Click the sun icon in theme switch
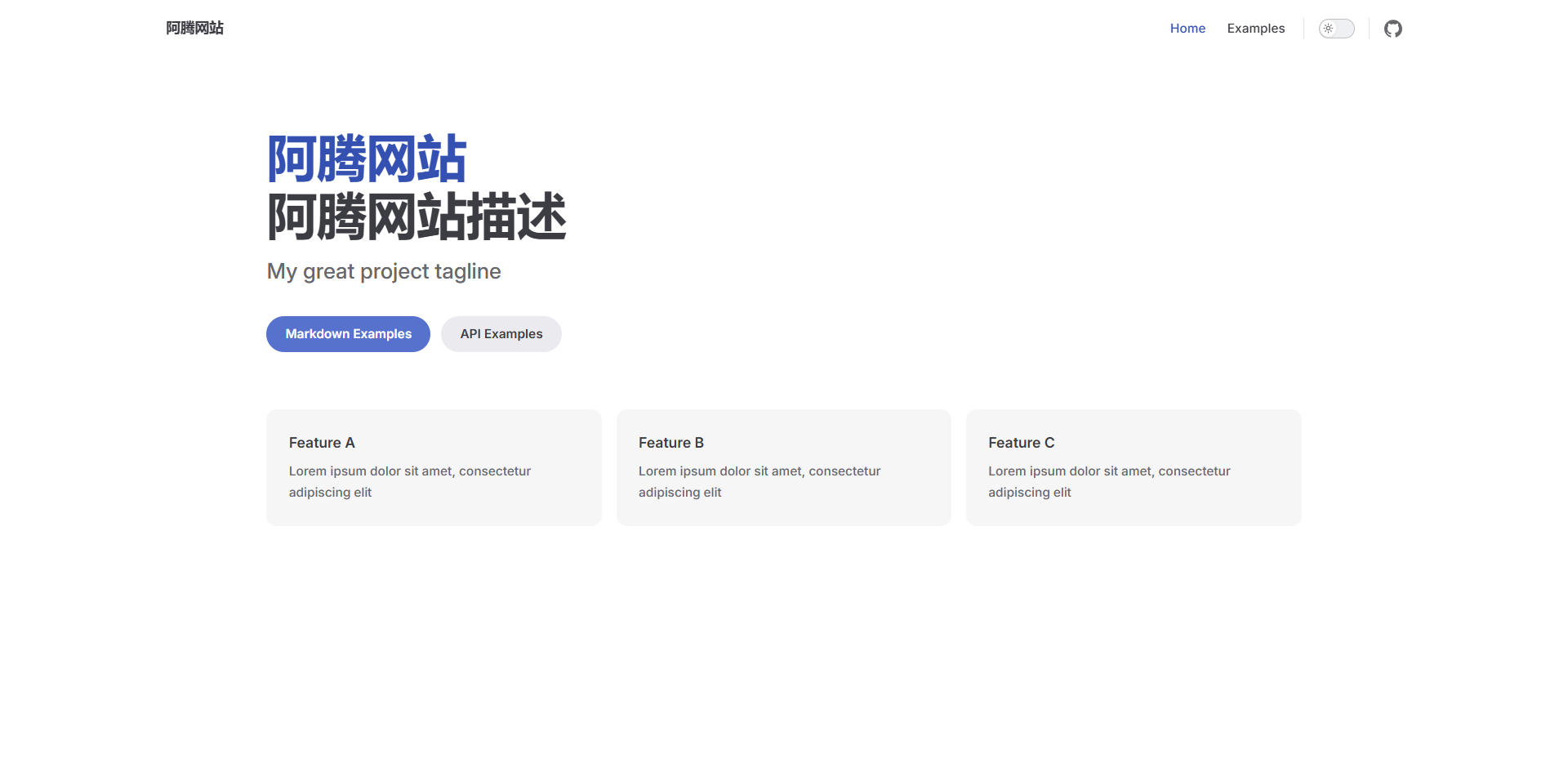 (1329, 29)
